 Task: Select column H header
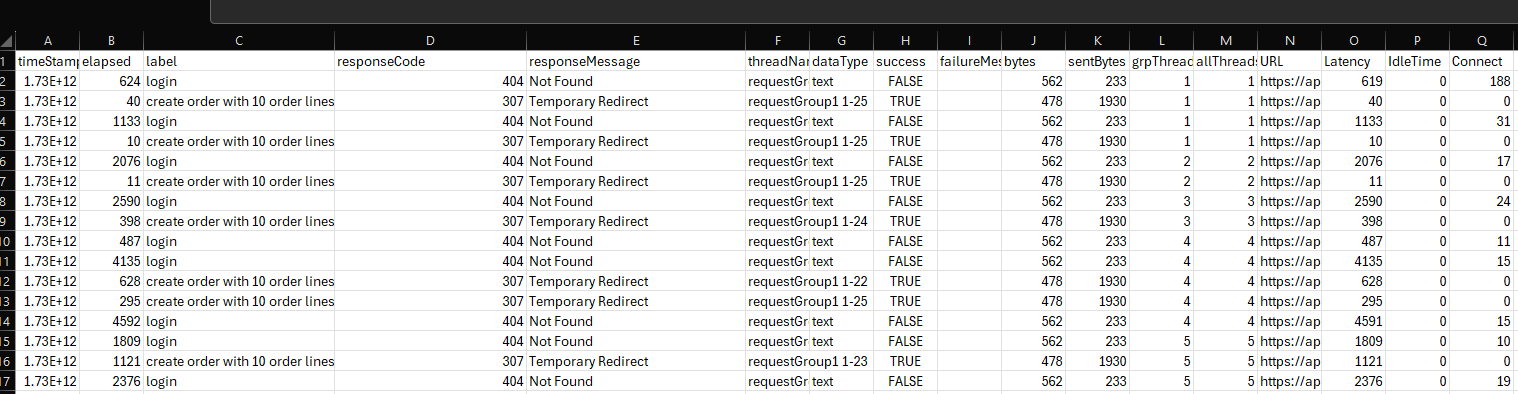click(905, 41)
